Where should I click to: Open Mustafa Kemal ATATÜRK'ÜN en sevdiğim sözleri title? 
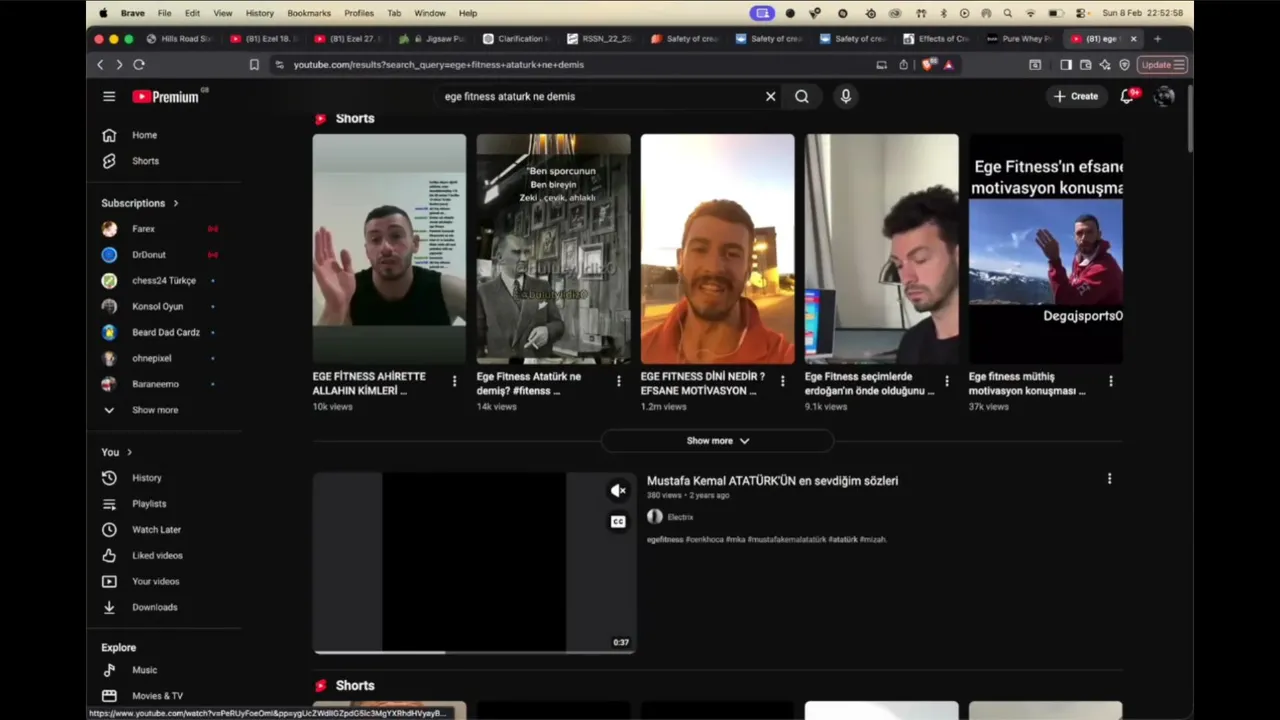click(x=772, y=481)
